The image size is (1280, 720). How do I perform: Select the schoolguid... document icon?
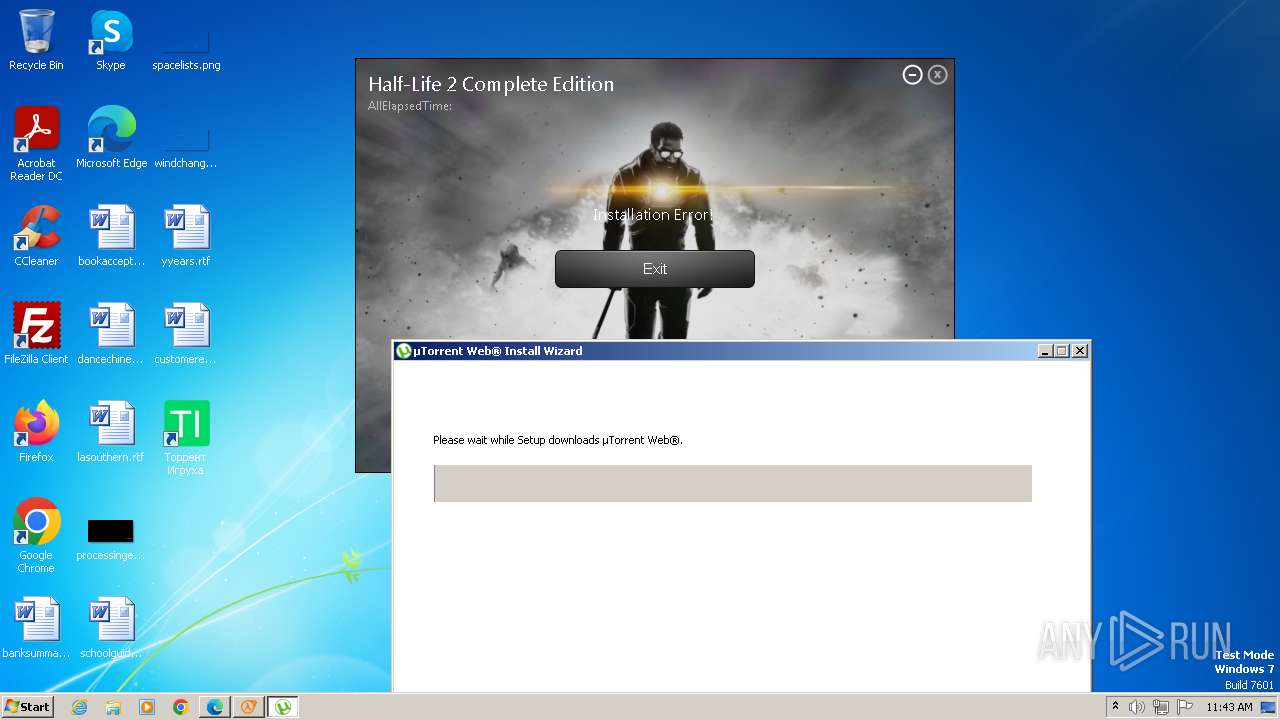(111, 628)
